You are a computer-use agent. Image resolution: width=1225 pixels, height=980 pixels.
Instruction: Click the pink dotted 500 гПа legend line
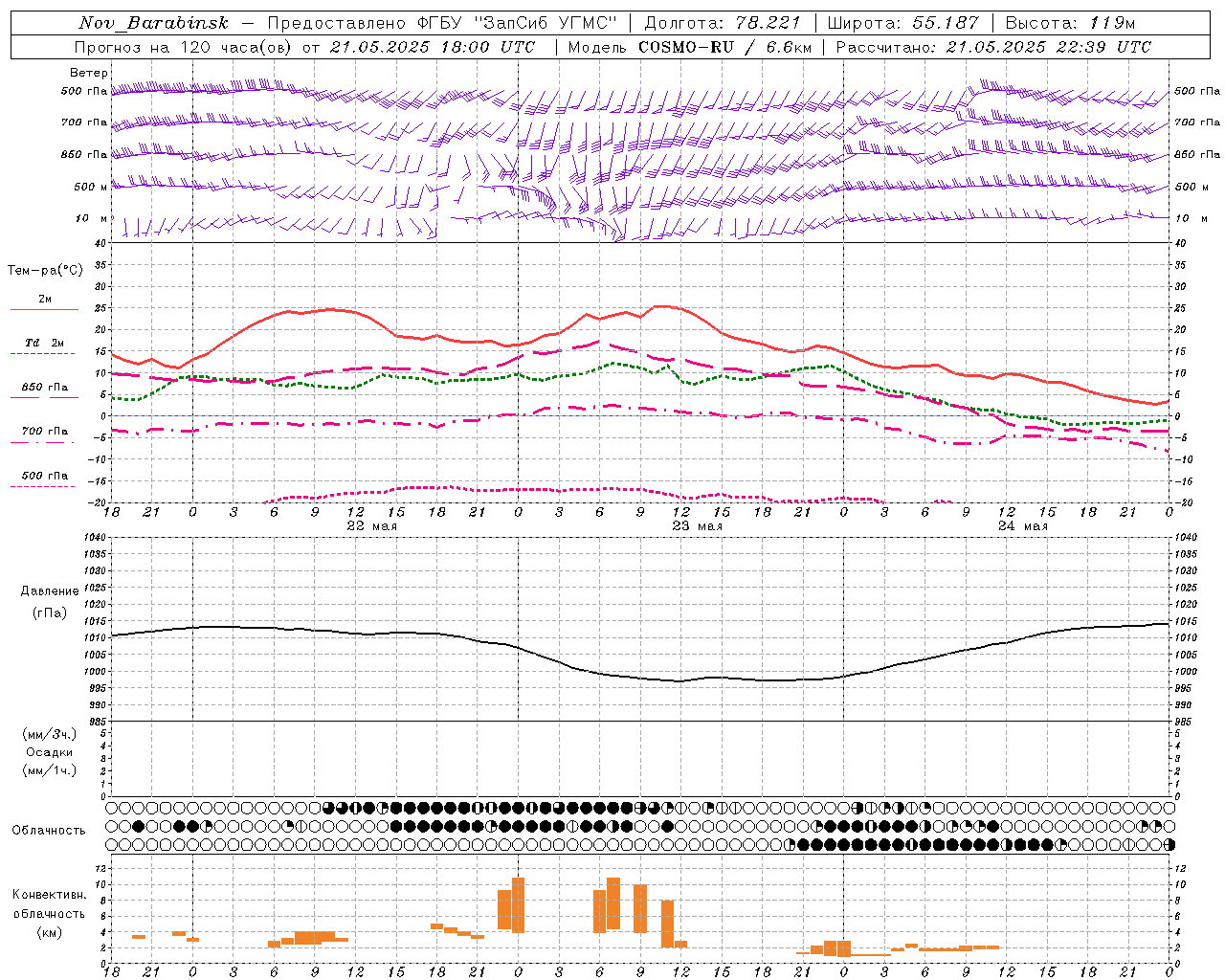[44, 486]
